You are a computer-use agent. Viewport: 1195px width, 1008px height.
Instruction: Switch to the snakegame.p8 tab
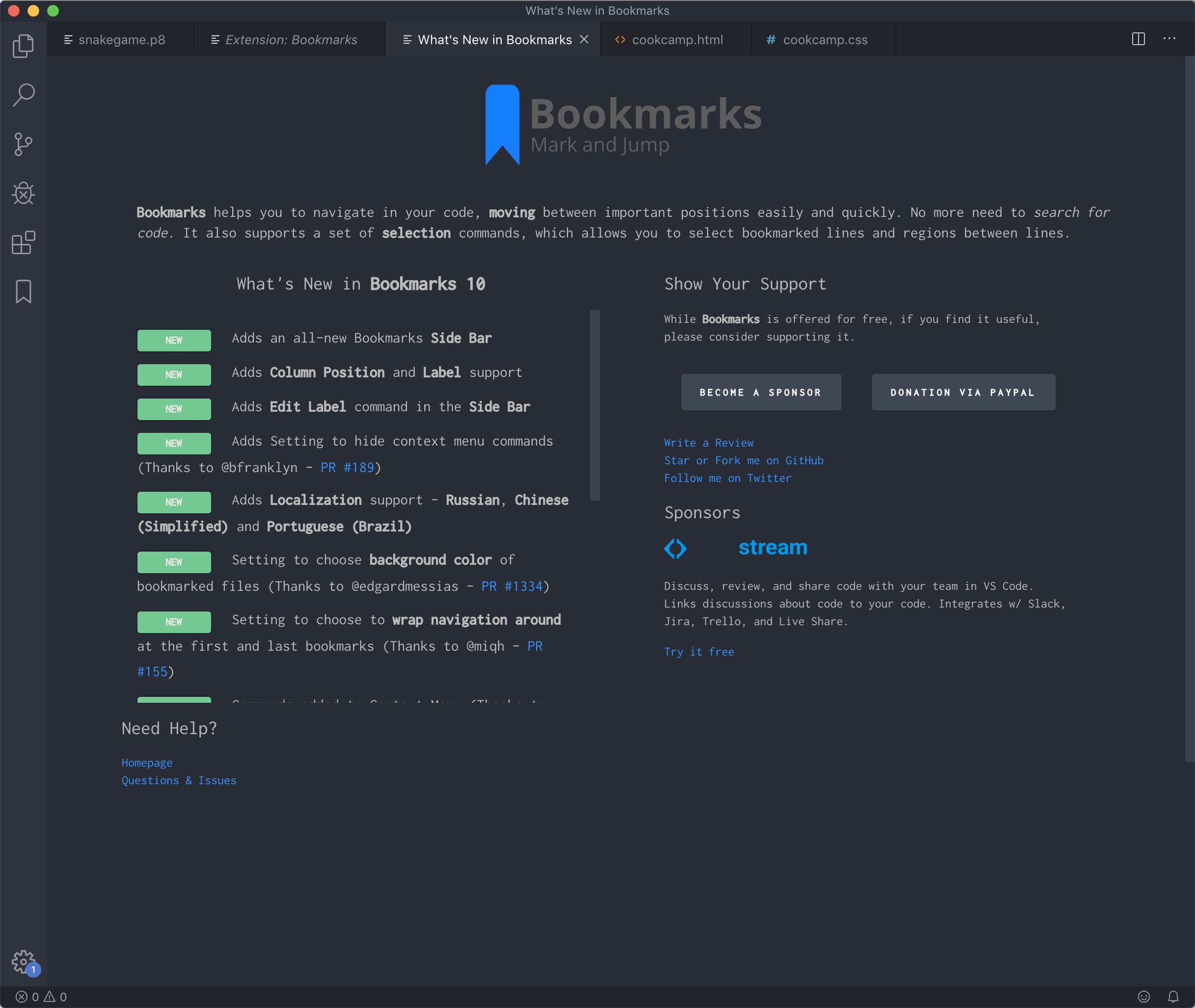coord(121,39)
